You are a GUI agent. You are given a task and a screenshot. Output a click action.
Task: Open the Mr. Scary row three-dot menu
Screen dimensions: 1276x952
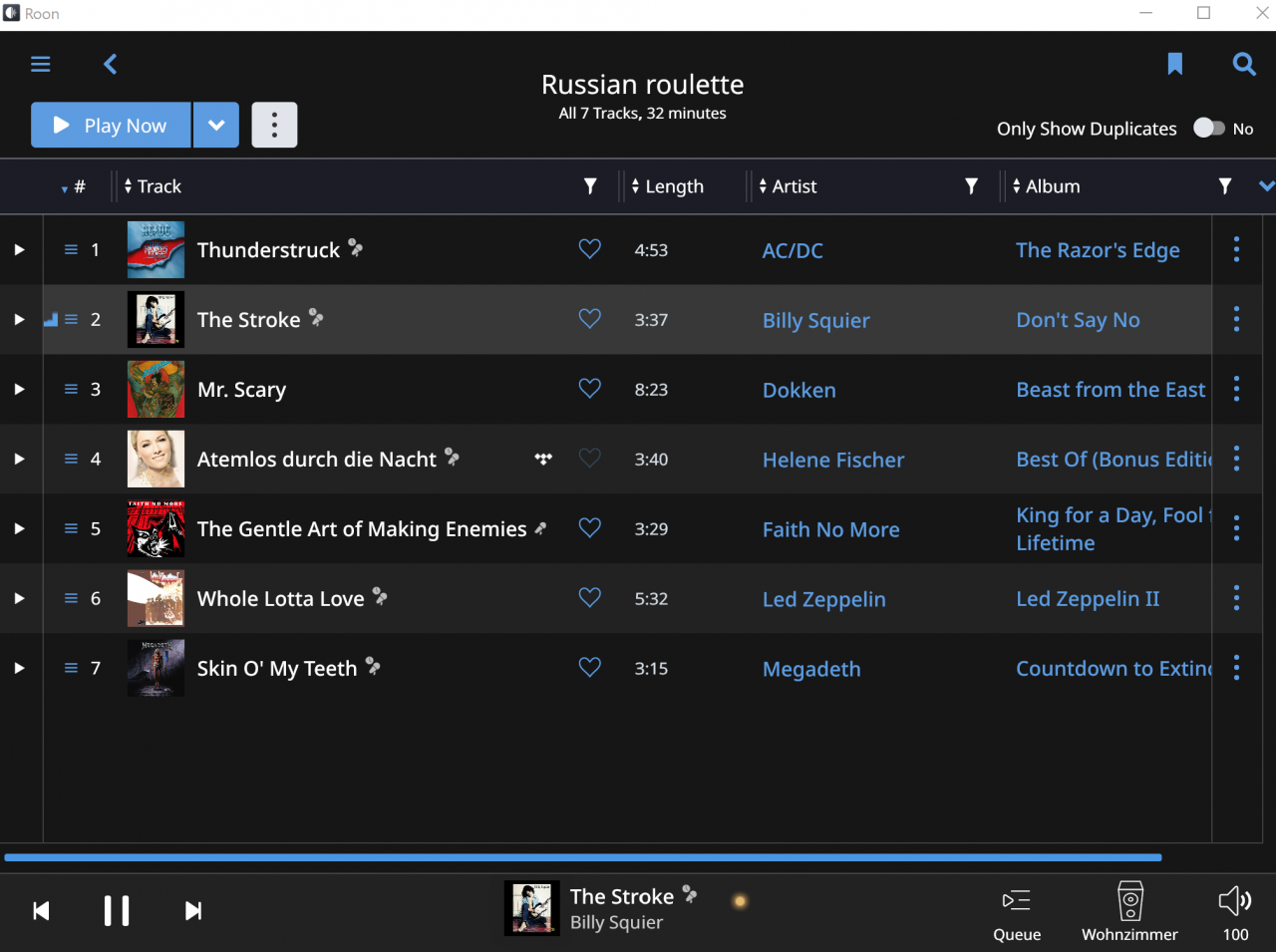pos(1237,389)
